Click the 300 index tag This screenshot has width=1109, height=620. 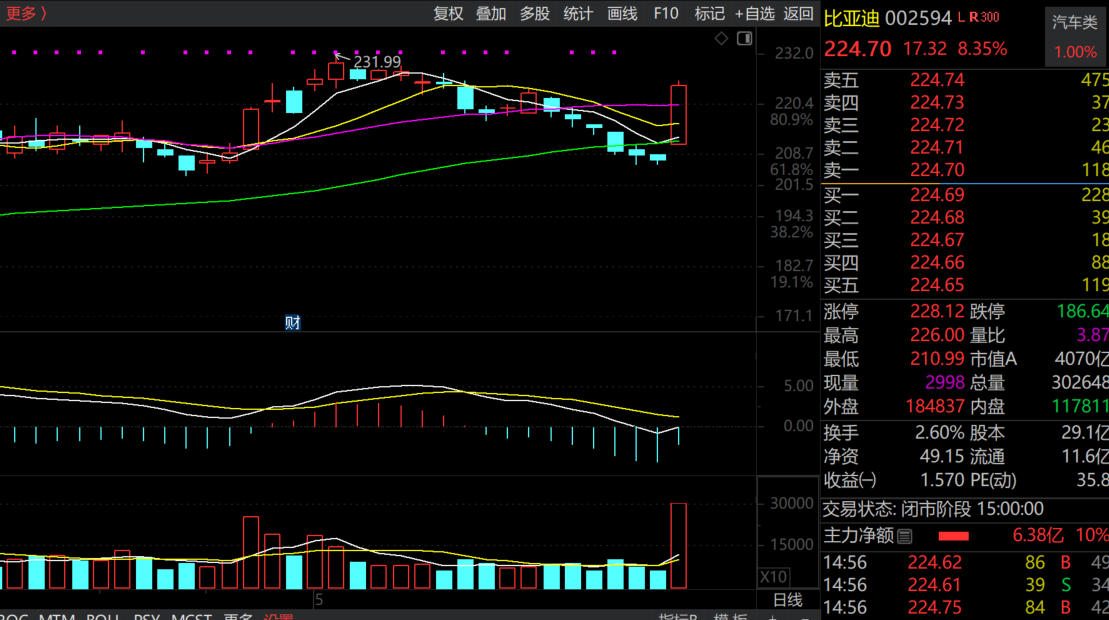pyautogui.click(x=989, y=18)
